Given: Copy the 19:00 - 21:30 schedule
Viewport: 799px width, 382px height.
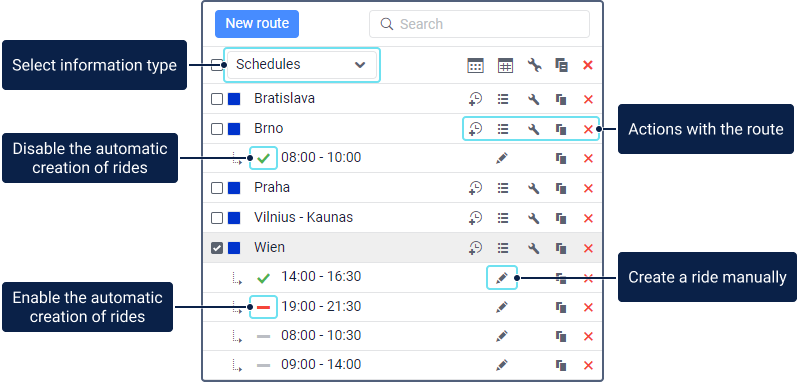Looking at the screenshot, I should tap(561, 308).
